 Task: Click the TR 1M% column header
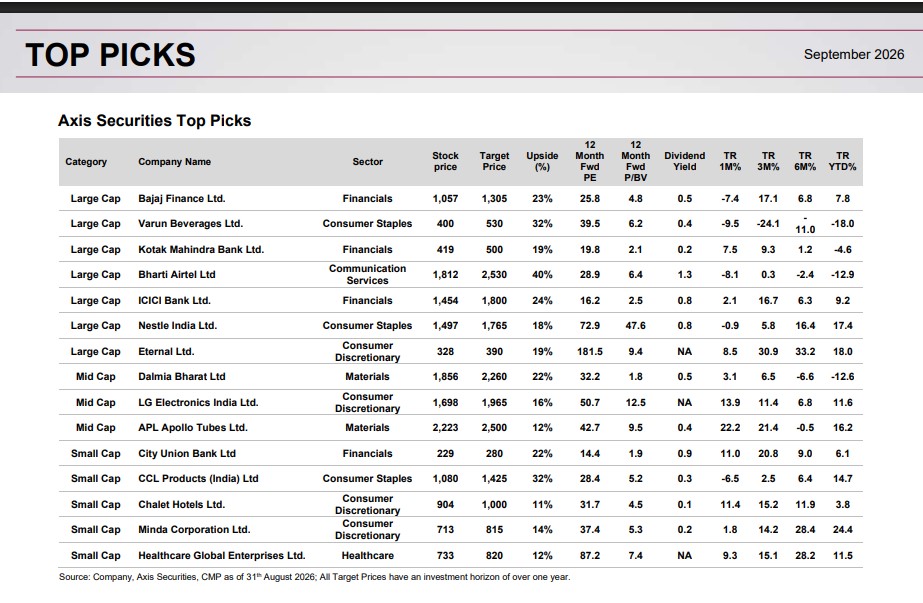pos(730,161)
